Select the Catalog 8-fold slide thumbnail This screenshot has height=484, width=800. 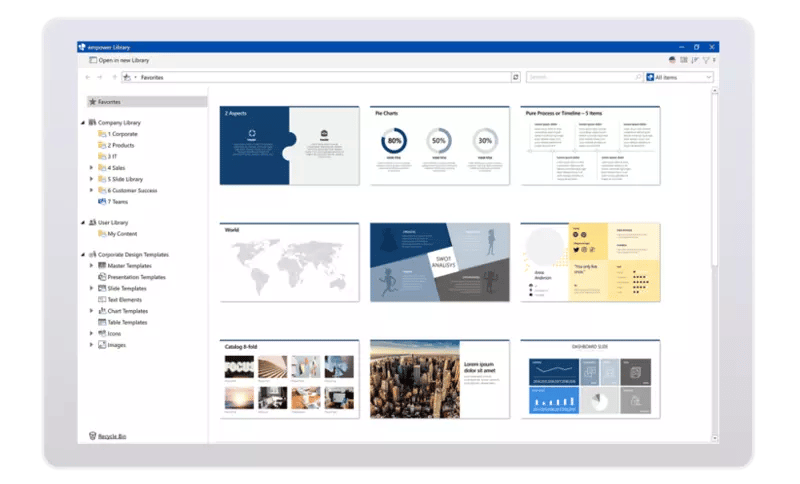(290, 379)
